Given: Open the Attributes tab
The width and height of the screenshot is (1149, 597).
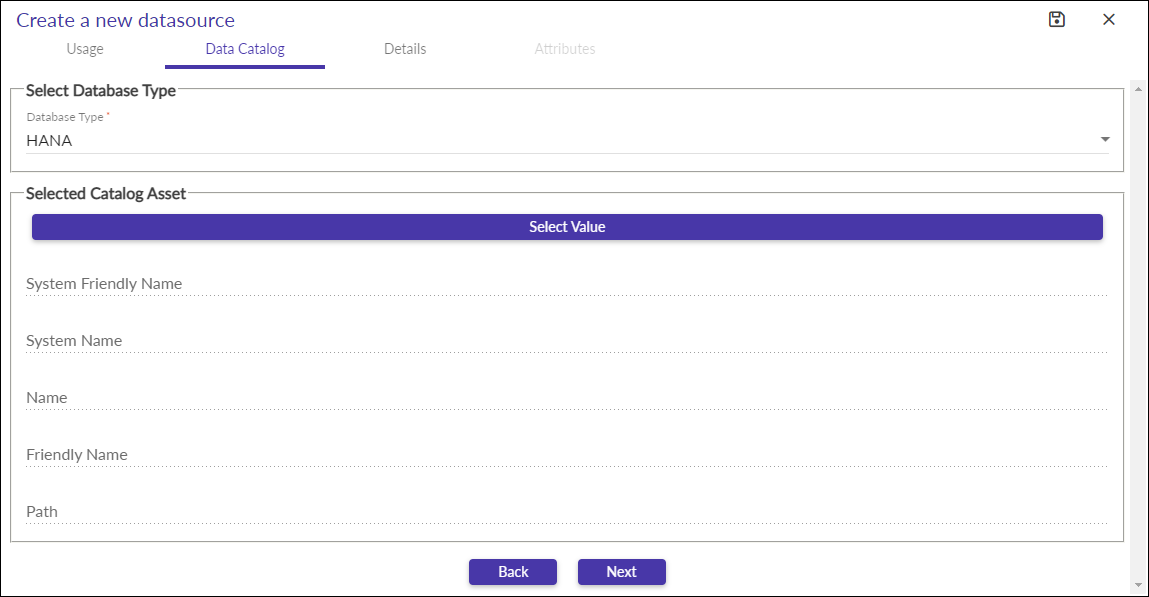Looking at the screenshot, I should coord(564,49).
